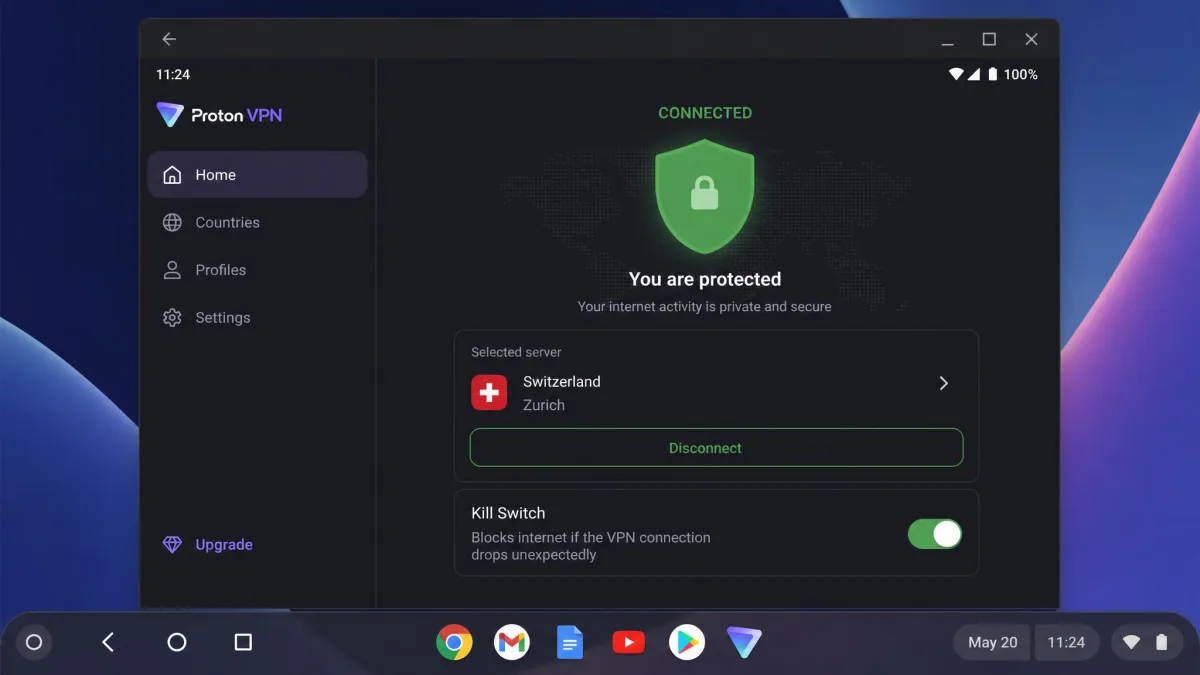Click the Wi-Fi icon in system tray

1131,642
